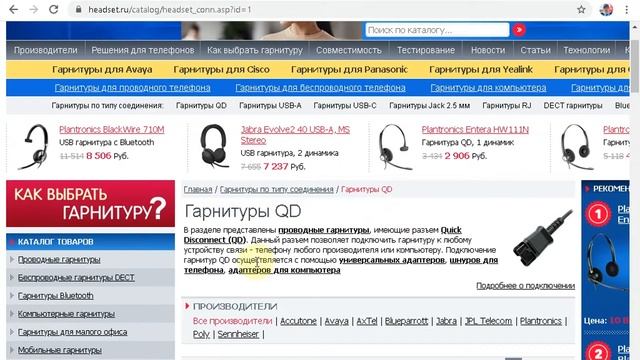Viewport: 640px width, 360px height.
Task: Filter manufacturers by Sennheiser
Action: [238, 334]
